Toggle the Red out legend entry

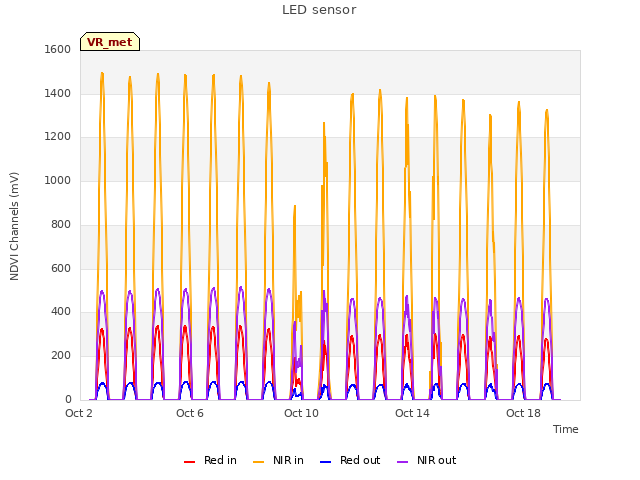(x=350, y=460)
